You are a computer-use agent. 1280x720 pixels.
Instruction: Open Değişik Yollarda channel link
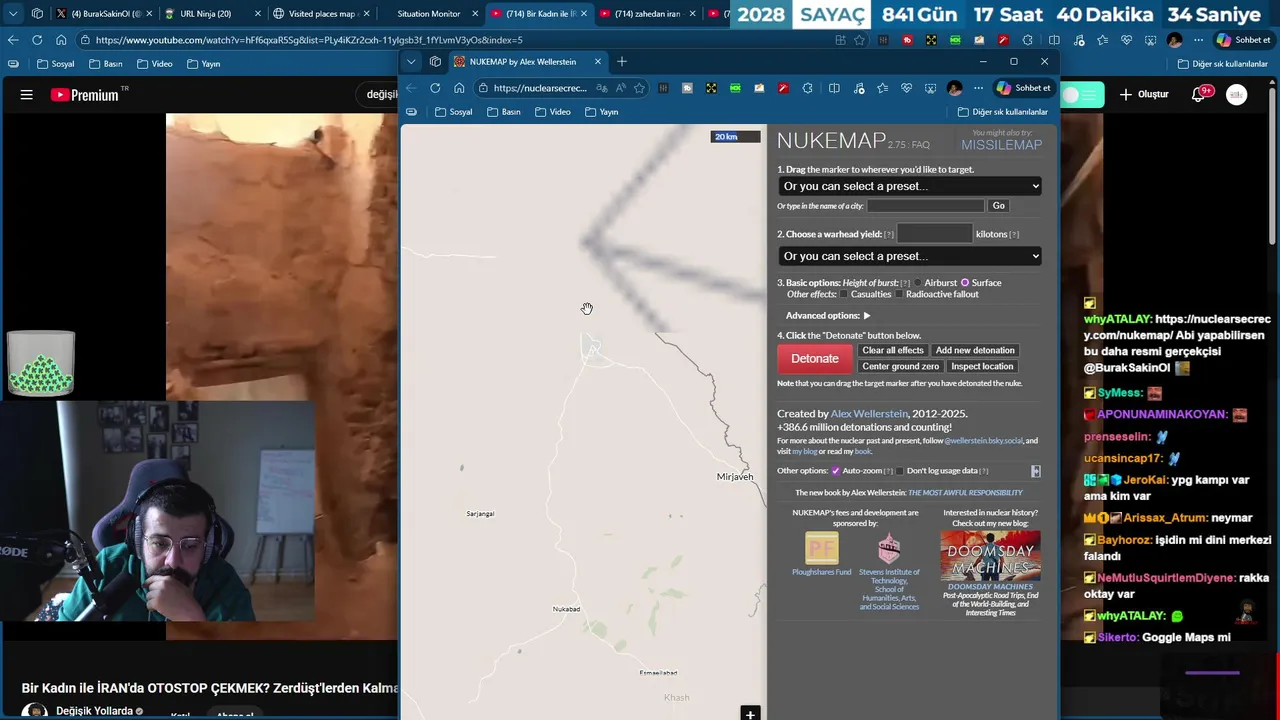tap(94, 711)
